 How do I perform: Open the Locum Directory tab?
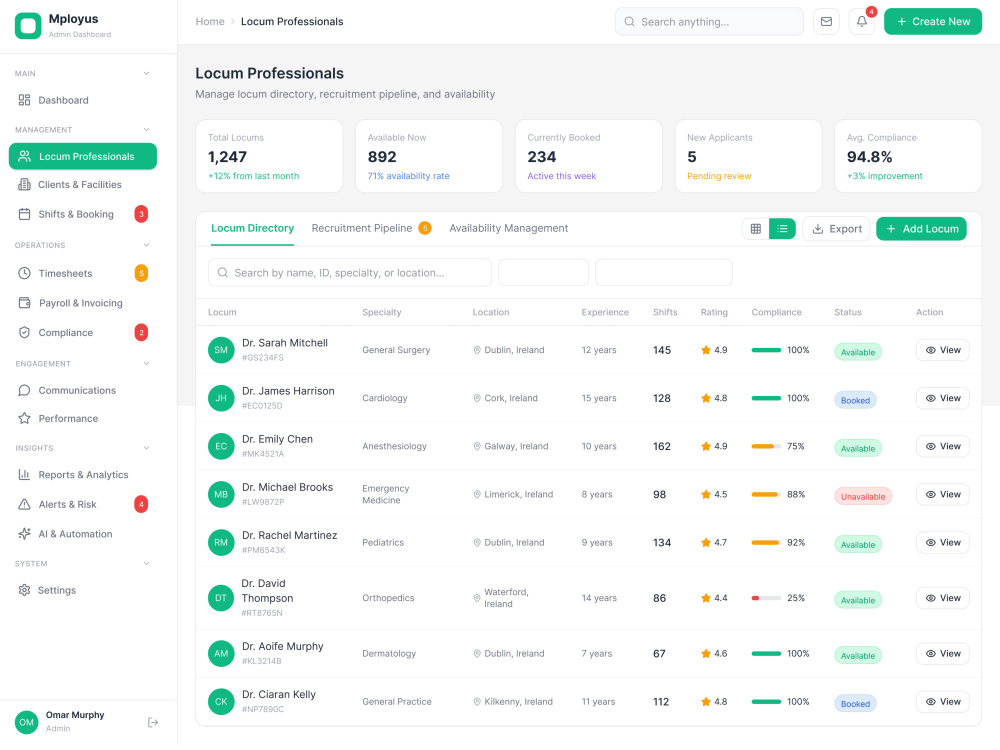[x=253, y=228]
